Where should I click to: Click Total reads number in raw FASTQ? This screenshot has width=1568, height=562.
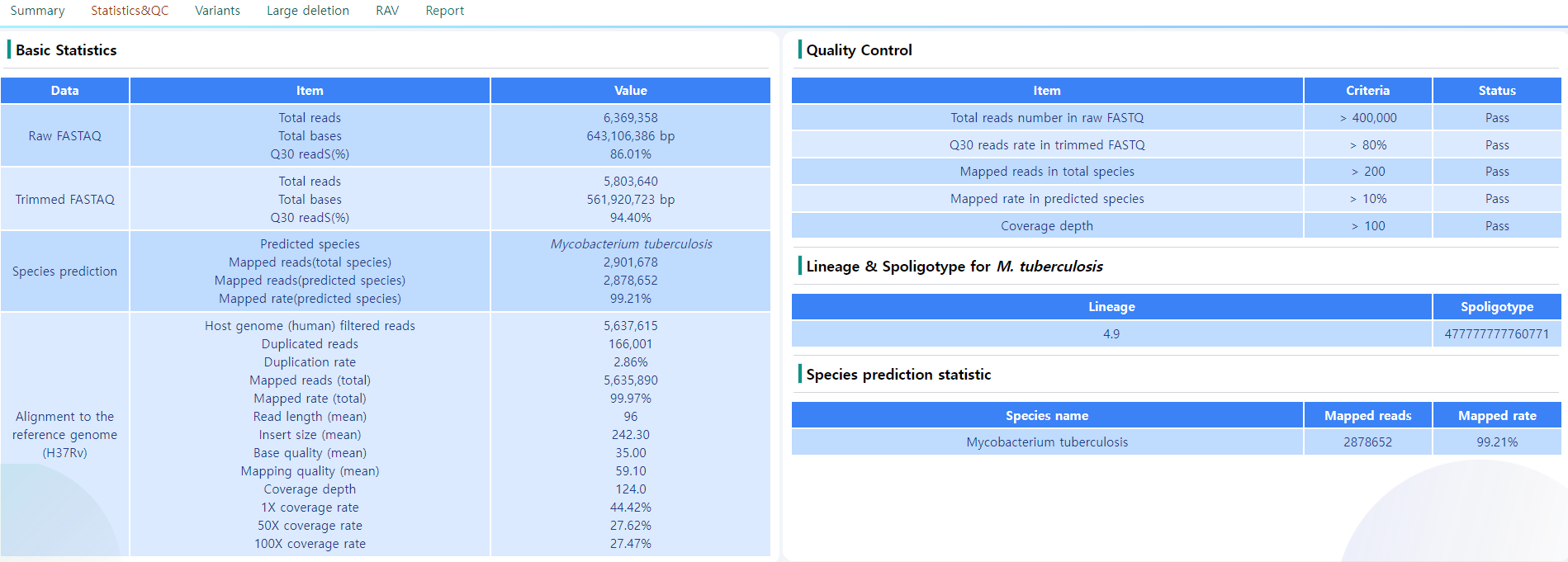(1047, 118)
